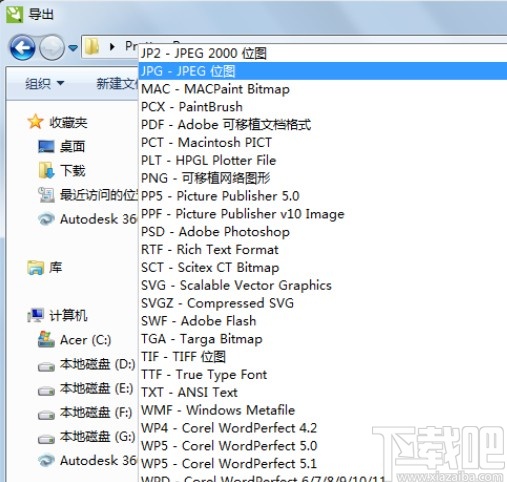Click the Autodesk 360 icon under 计算机
Viewport: 507px width, 482px height.
[x=46, y=461]
